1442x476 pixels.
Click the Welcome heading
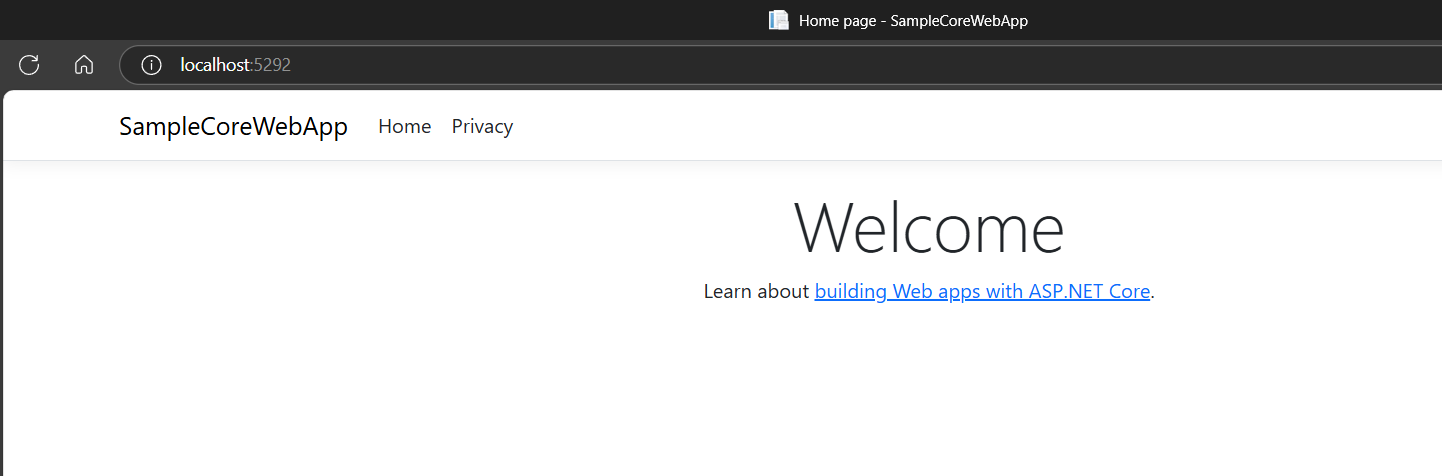929,228
